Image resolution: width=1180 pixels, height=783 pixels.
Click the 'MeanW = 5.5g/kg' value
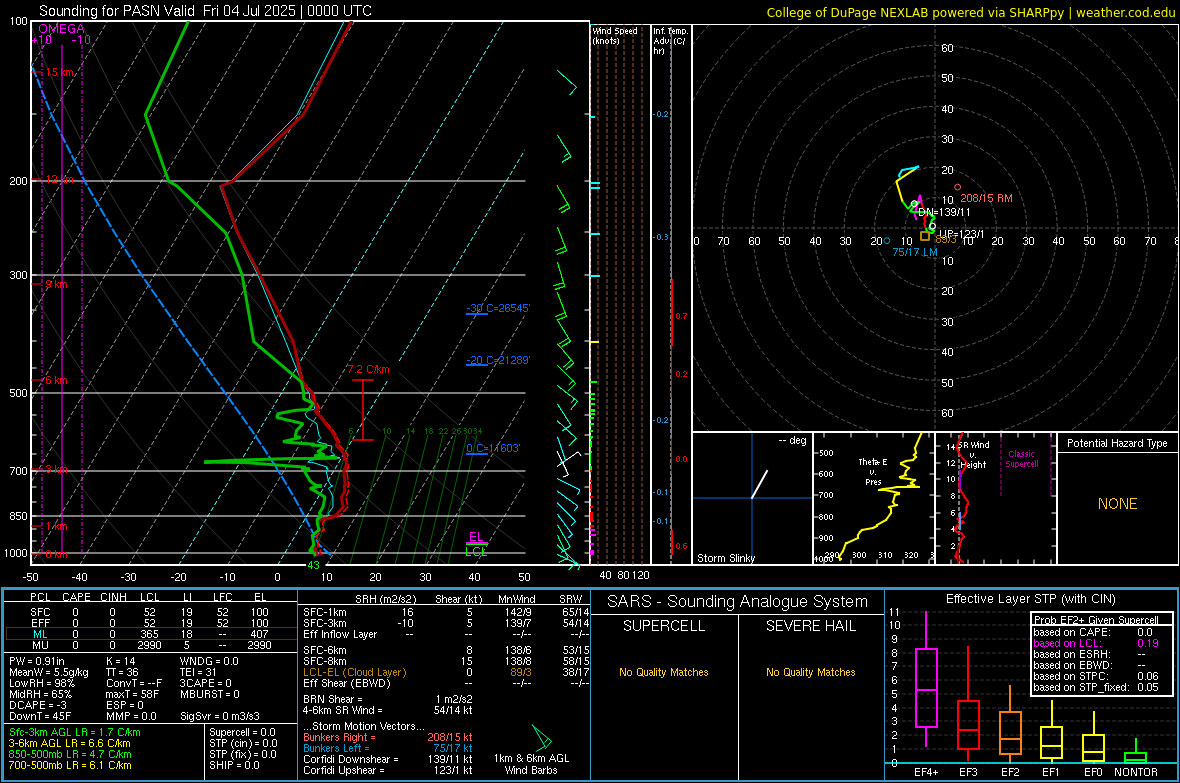(x=49, y=672)
